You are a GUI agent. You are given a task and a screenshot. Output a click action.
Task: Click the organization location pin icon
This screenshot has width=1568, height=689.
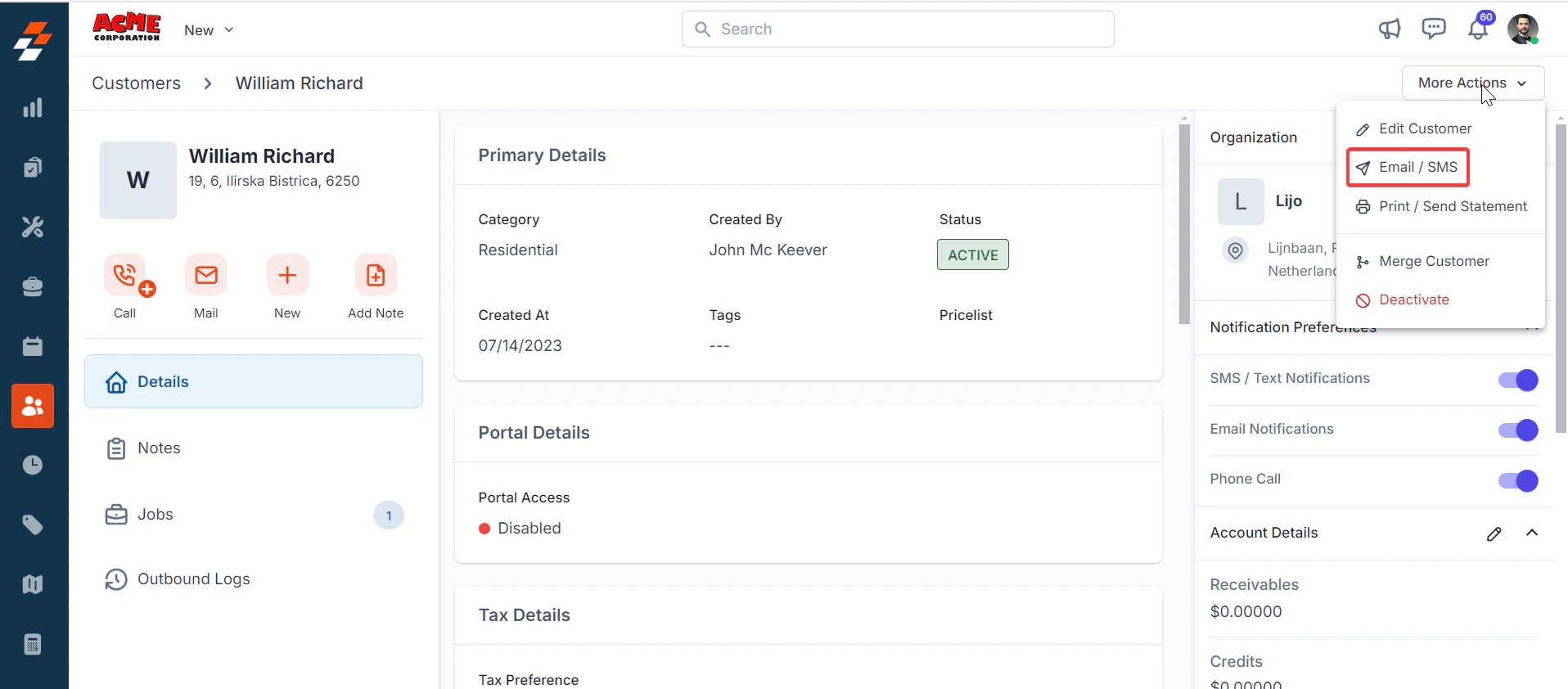click(x=1236, y=250)
